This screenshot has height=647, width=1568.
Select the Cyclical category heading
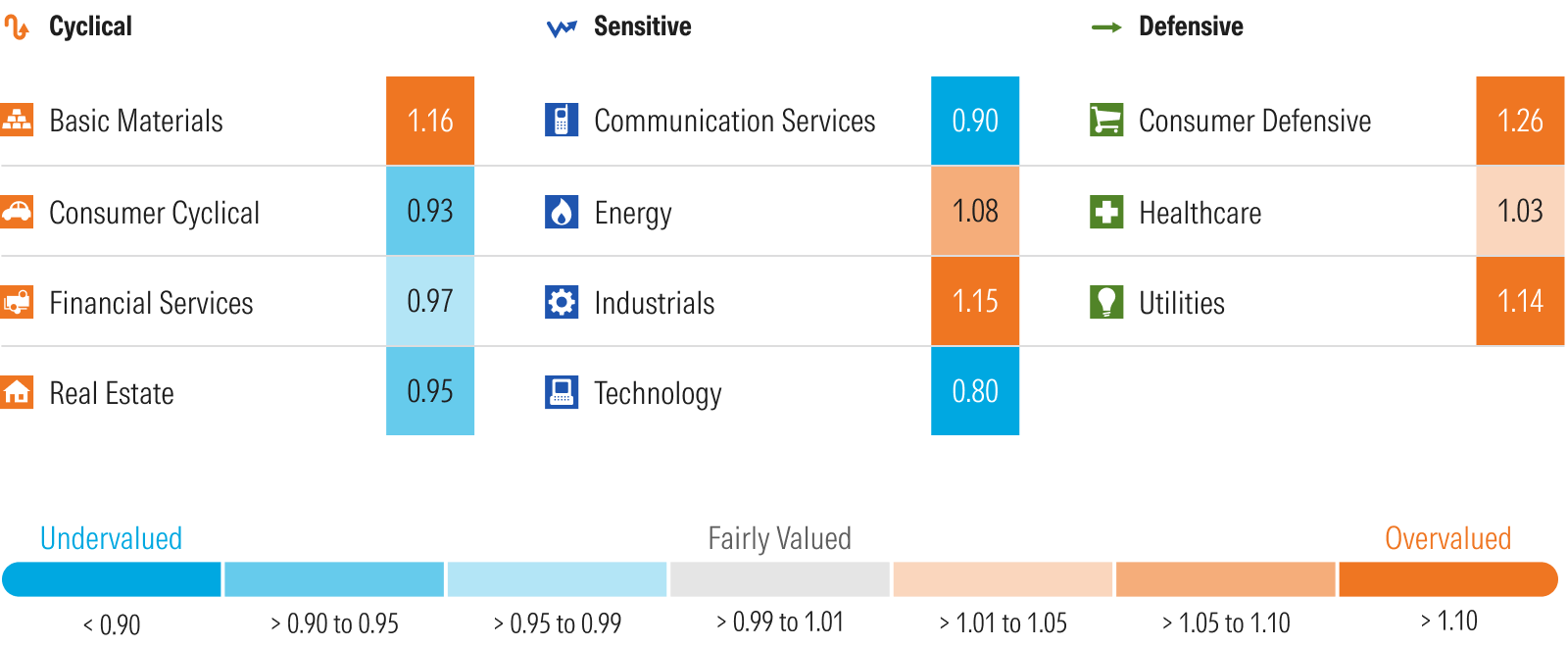(x=90, y=26)
